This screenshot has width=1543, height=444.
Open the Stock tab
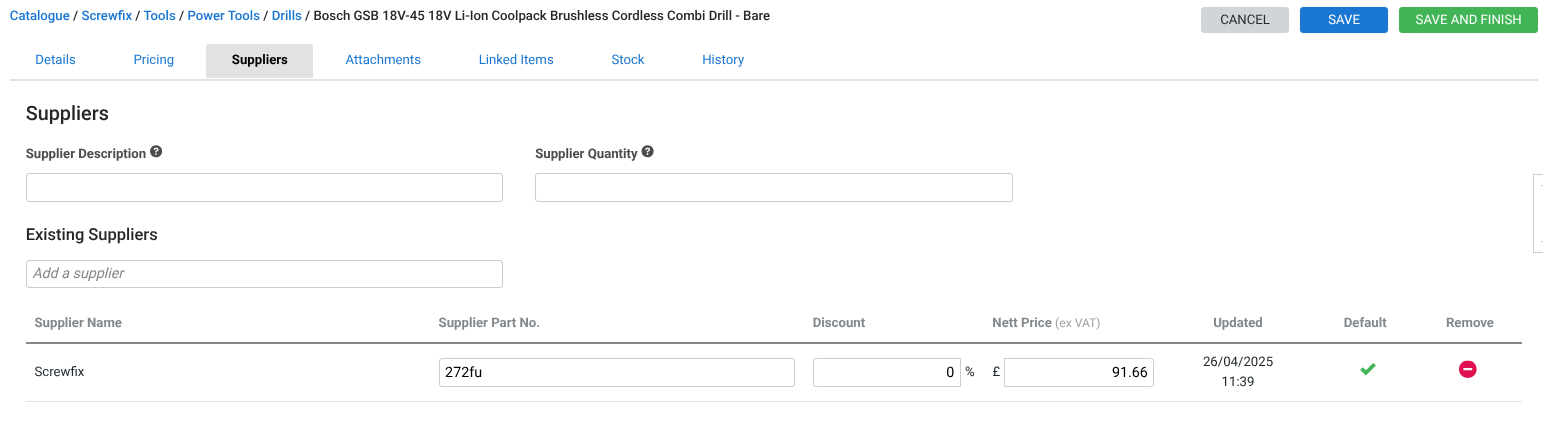pyautogui.click(x=628, y=60)
